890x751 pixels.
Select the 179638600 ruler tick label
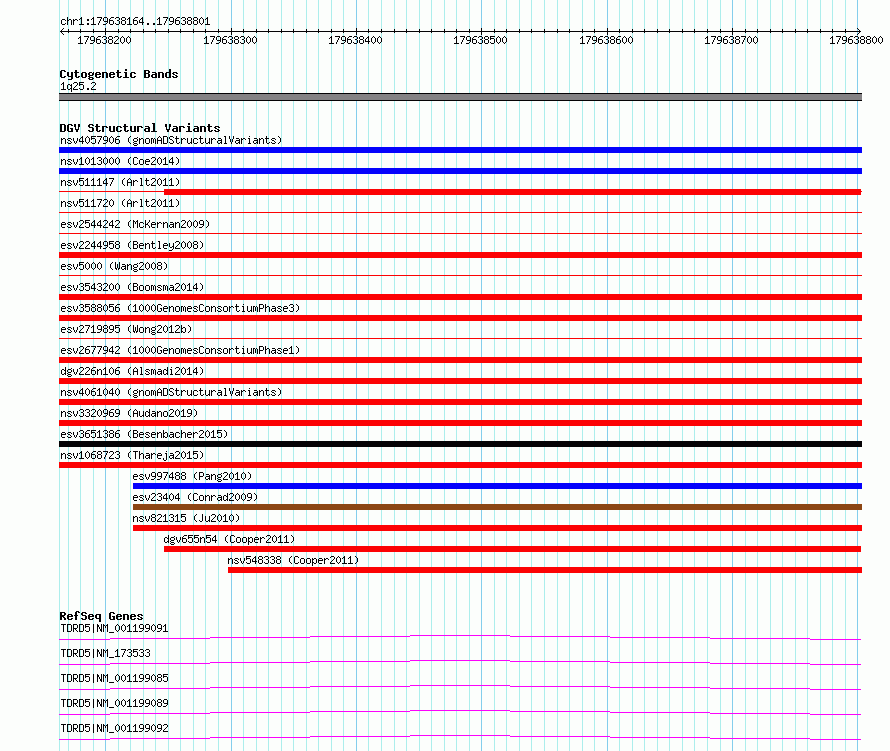point(606,40)
